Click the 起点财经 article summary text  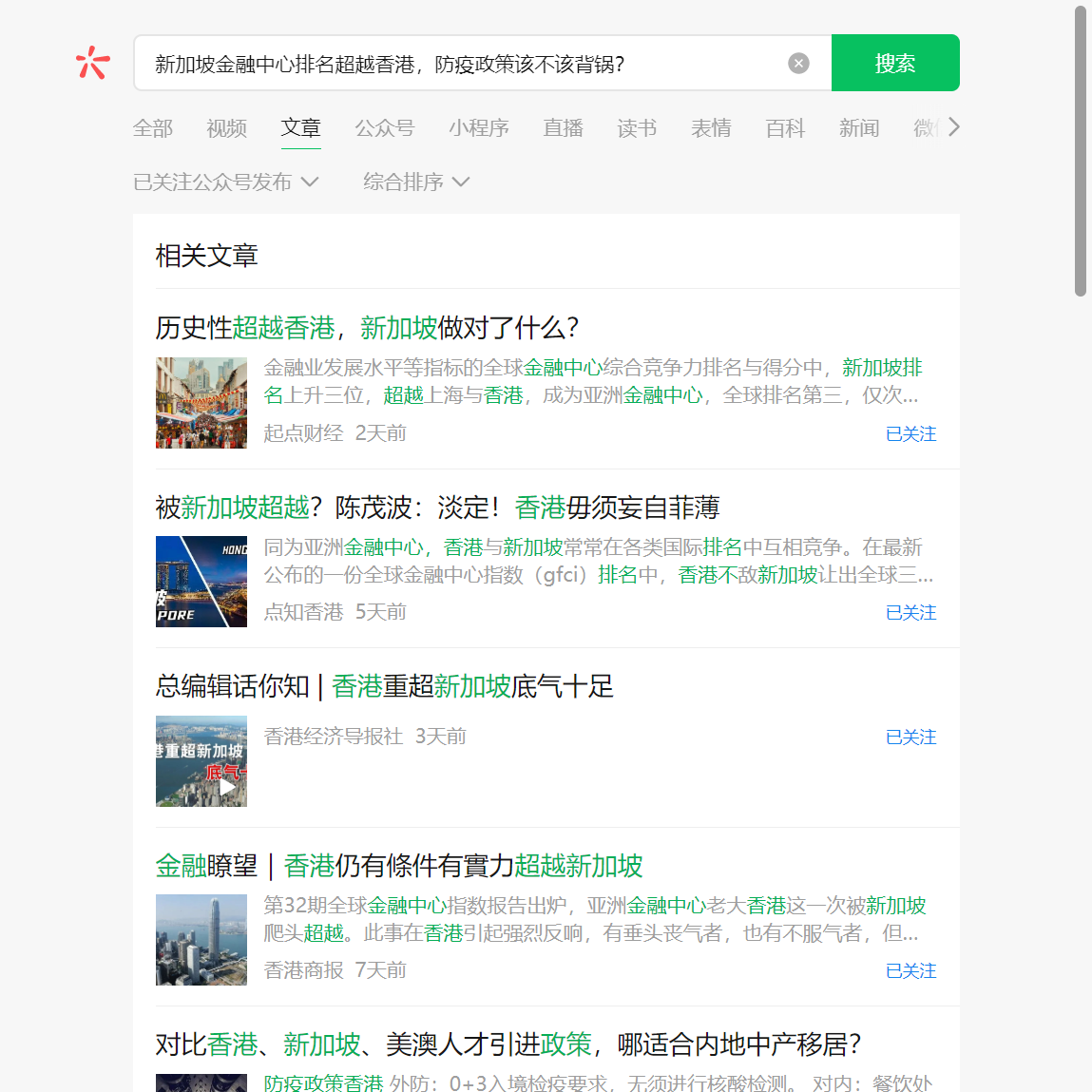pos(593,381)
